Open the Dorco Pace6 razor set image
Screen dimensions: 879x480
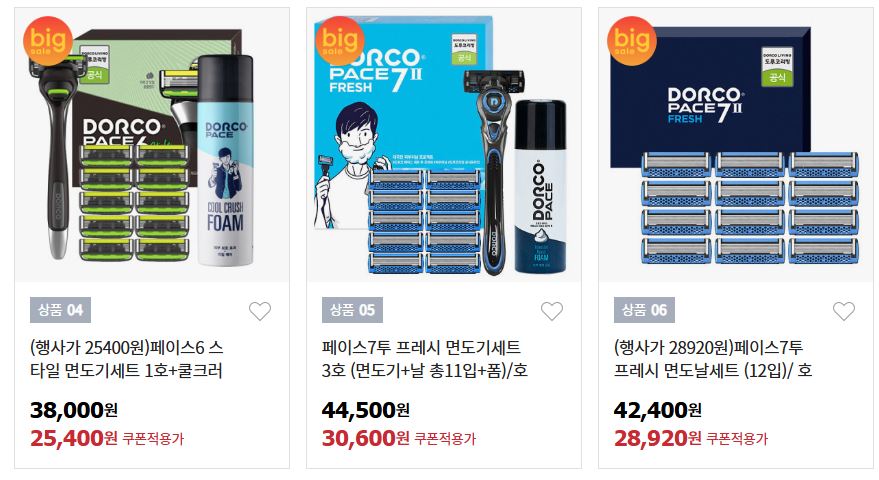[152, 145]
